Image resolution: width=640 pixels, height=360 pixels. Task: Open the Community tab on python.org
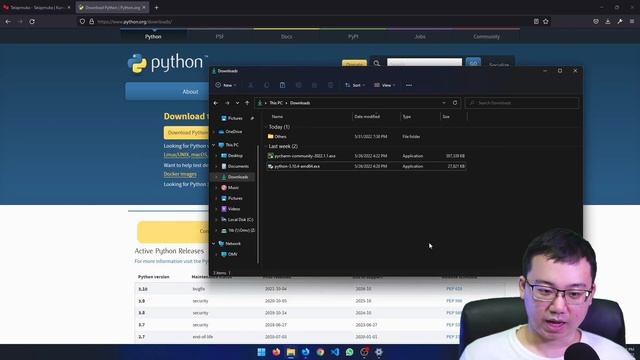(x=487, y=36)
